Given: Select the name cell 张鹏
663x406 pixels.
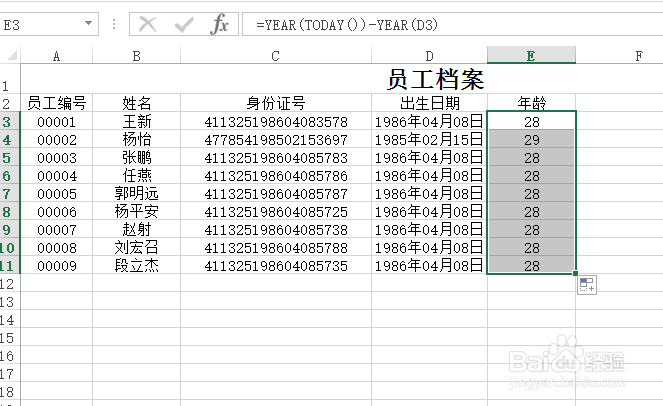Looking at the screenshot, I should tap(137, 158).
